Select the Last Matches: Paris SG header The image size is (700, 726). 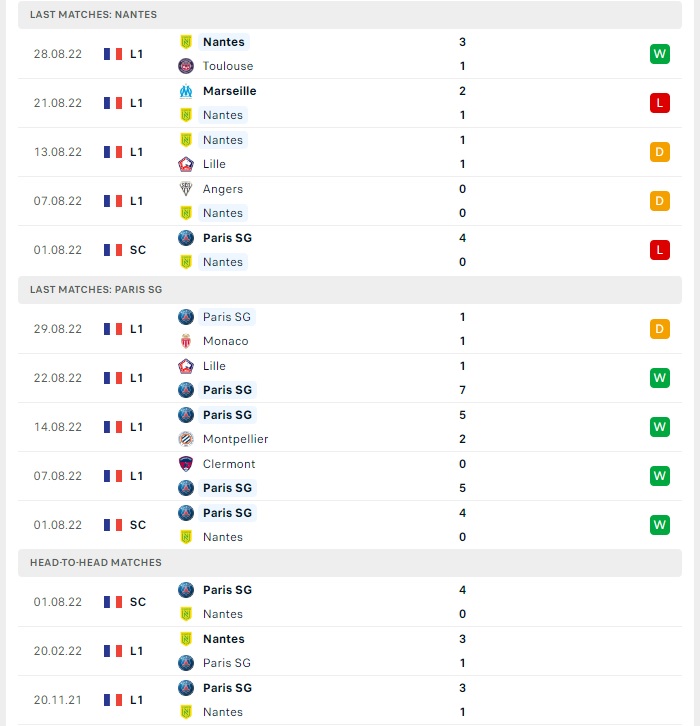pyautogui.click(x=350, y=290)
